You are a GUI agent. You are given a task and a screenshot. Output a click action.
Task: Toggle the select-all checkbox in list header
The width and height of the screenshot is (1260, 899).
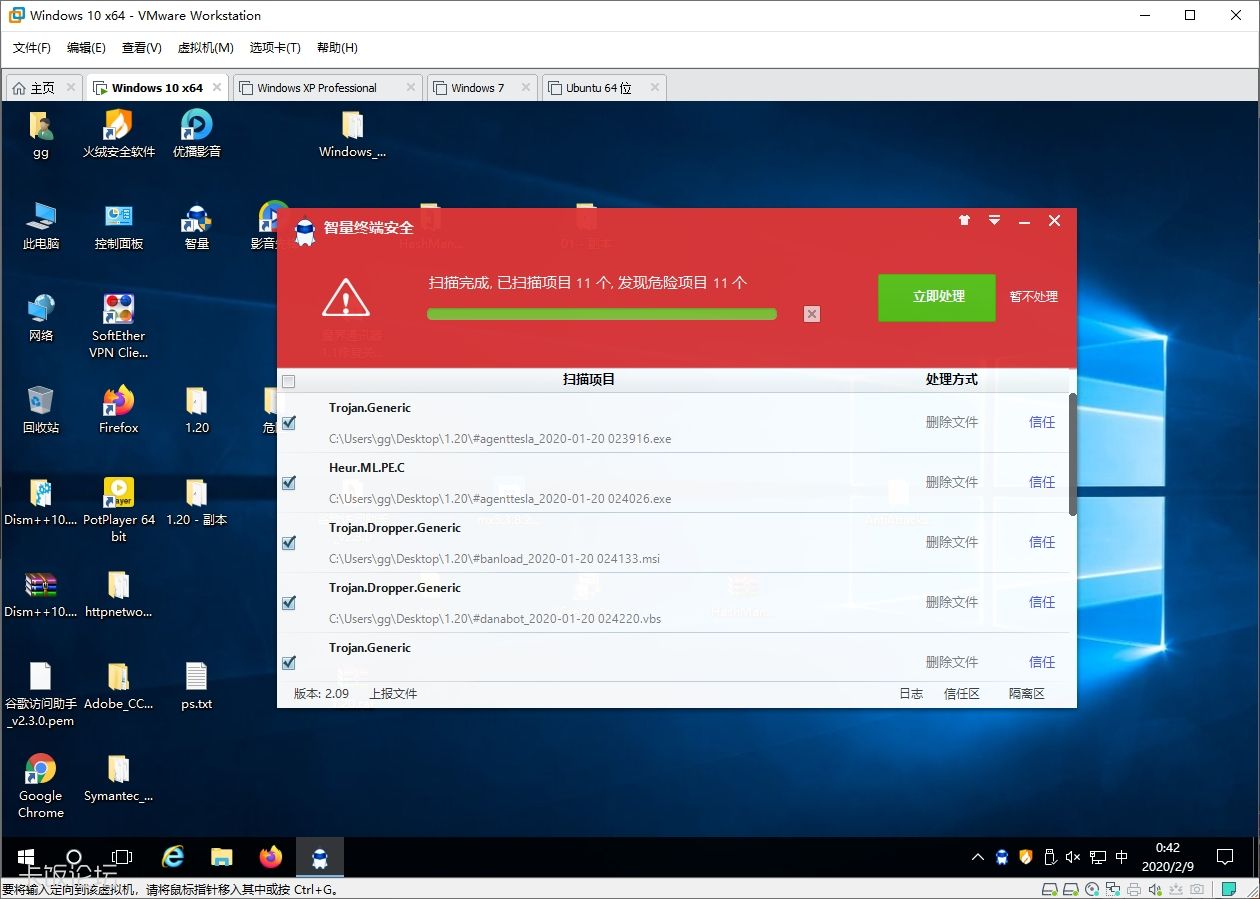pos(289,381)
